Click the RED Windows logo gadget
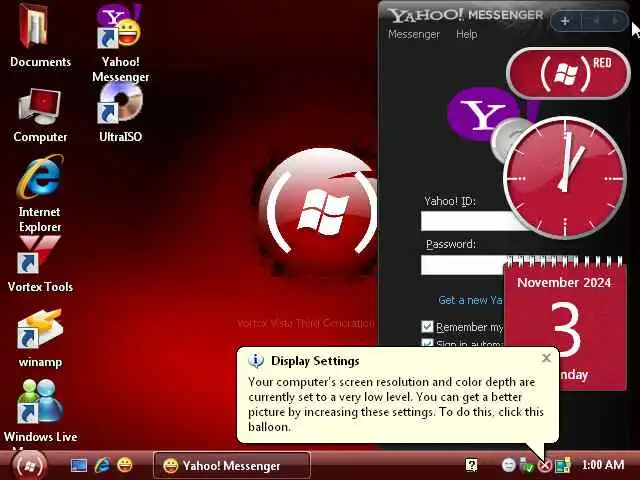The width and height of the screenshot is (640, 480). pyautogui.click(x=568, y=74)
